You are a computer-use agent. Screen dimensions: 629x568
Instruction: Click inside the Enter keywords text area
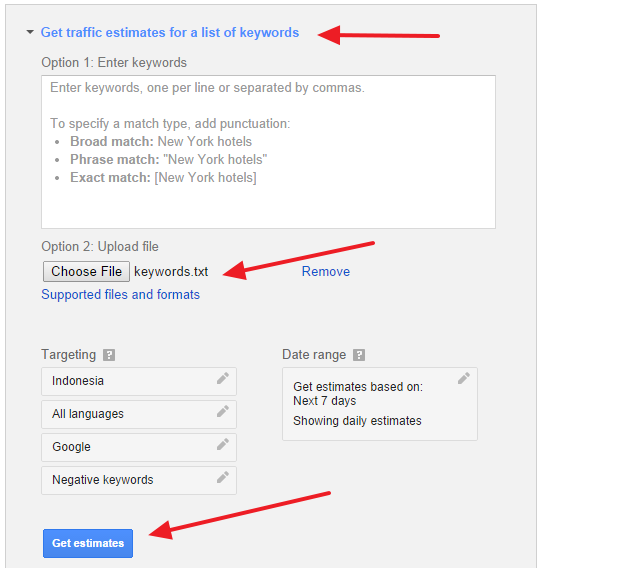click(x=268, y=152)
